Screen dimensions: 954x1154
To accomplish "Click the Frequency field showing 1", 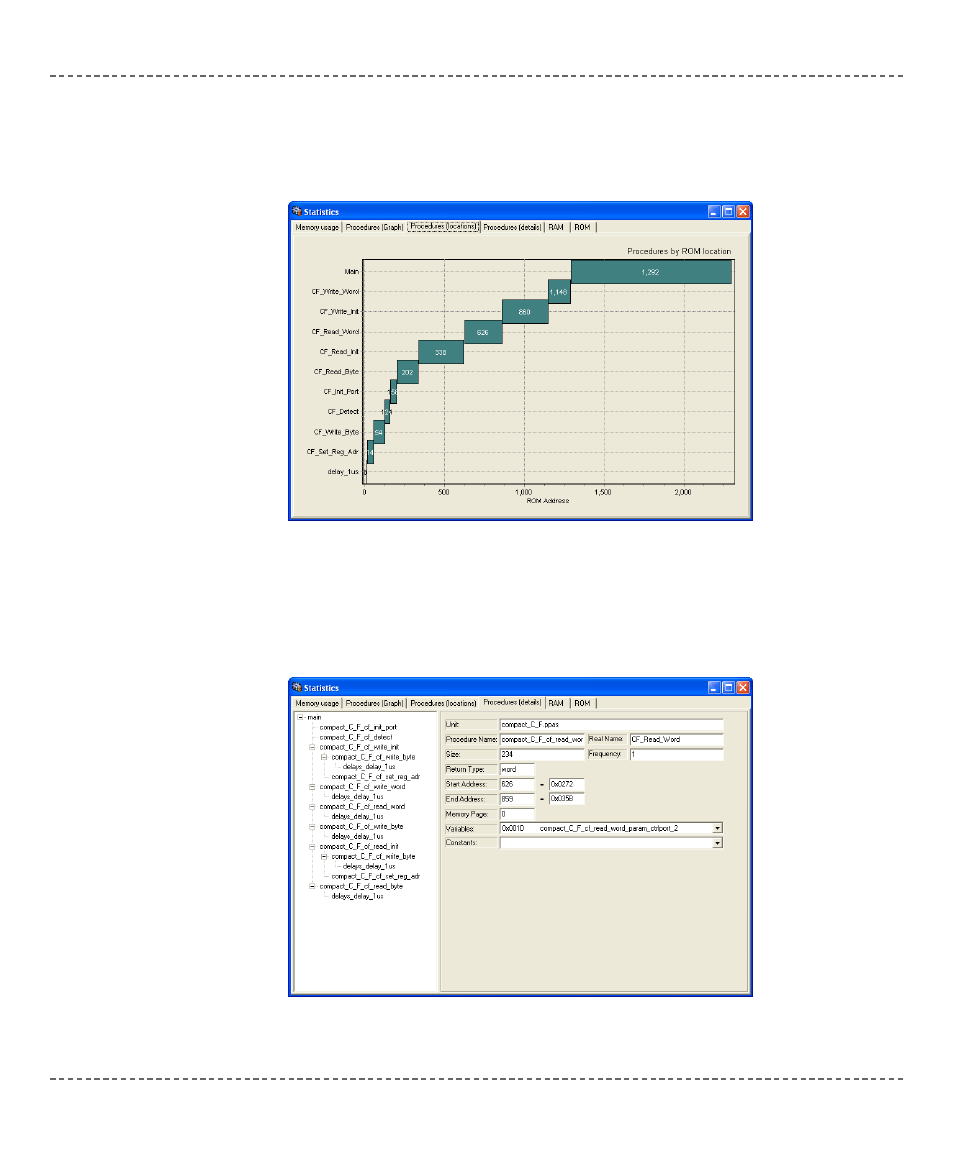I will [x=676, y=754].
